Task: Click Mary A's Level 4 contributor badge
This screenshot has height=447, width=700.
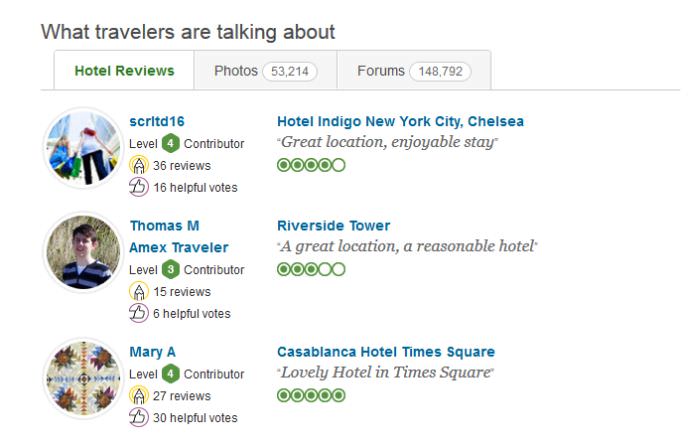Action: click(x=171, y=374)
